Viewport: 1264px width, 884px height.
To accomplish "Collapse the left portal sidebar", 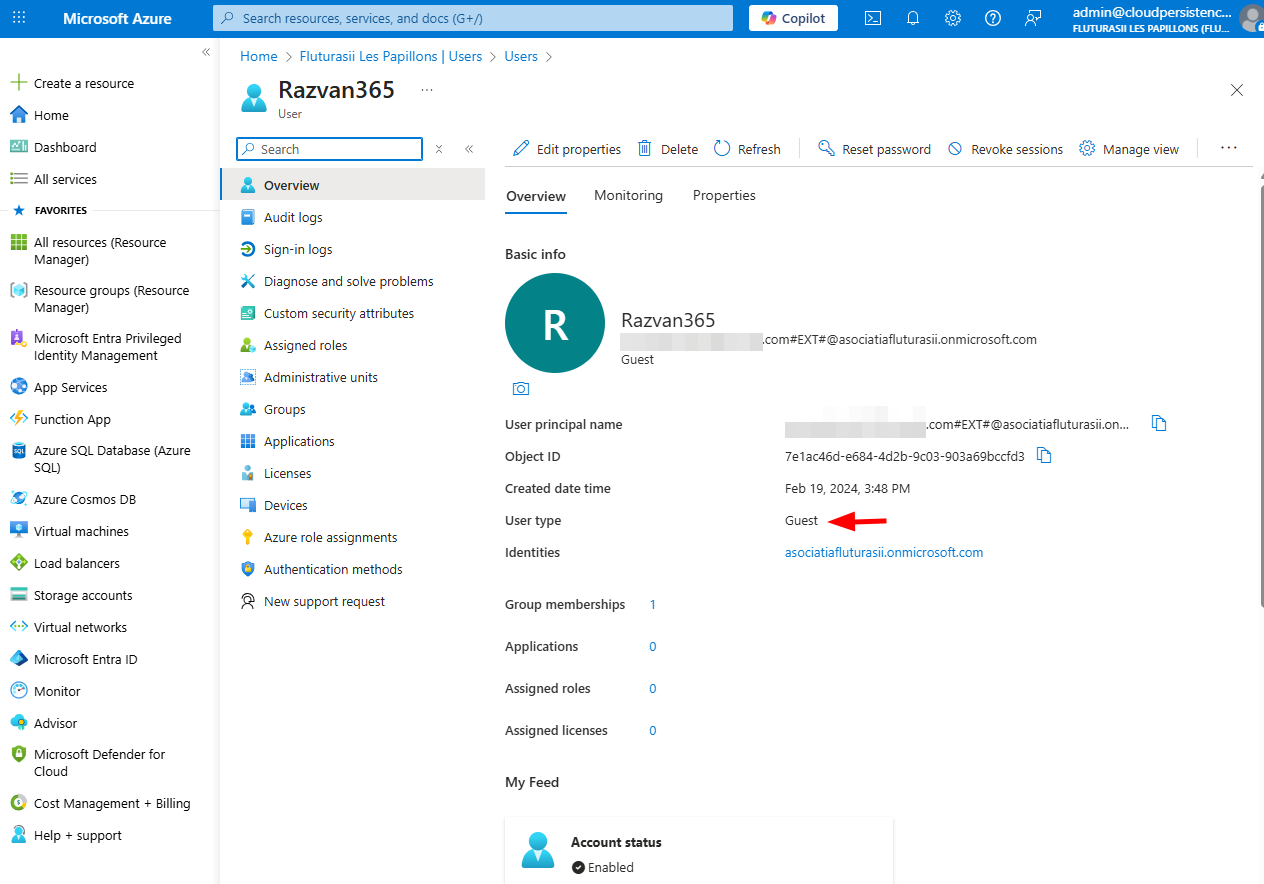I will pos(205,52).
